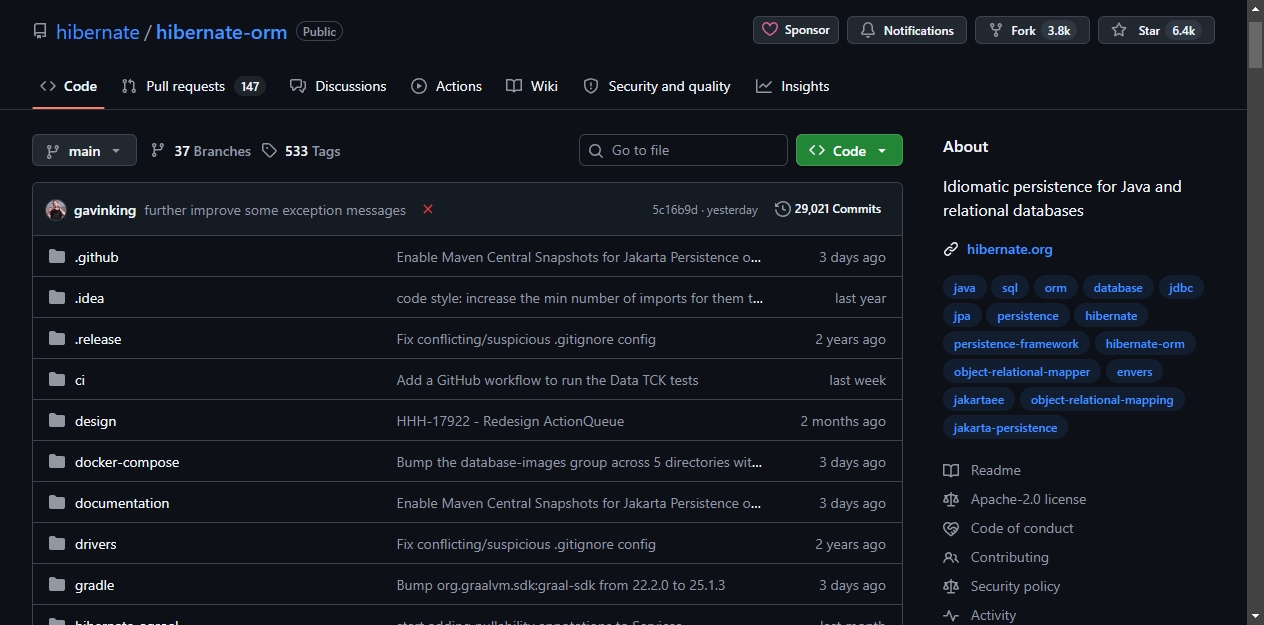
Task: Open the drivers folder
Action: click(96, 544)
